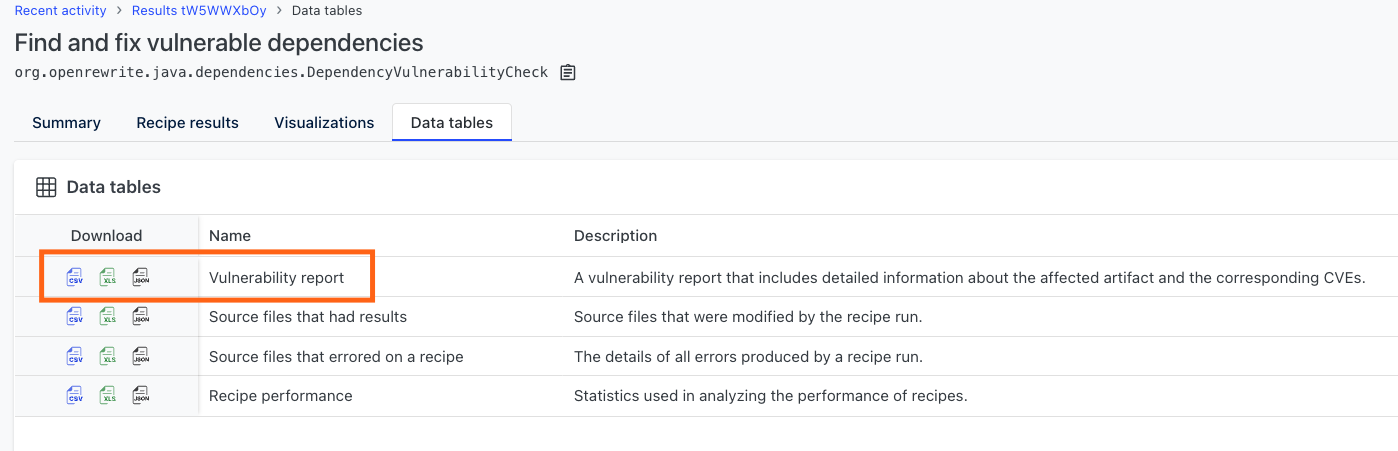Download Recipe performance as CSV
1398x451 pixels.
[x=75, y=396]
